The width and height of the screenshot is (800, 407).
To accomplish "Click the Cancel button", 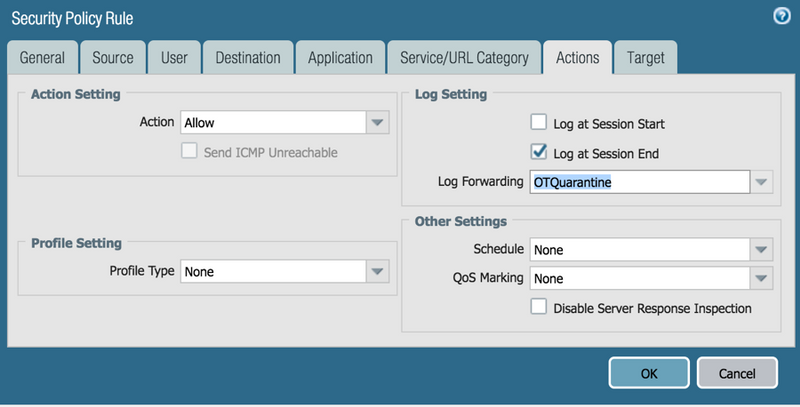I will pyautogui.click(x=737, y=373).
